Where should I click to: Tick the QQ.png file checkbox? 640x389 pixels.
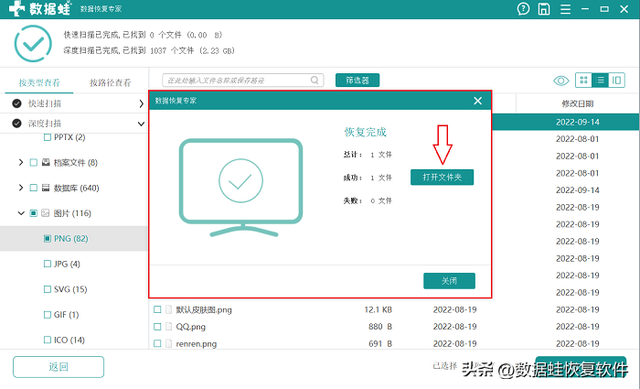pyautogui.click(x=157, y=327)
